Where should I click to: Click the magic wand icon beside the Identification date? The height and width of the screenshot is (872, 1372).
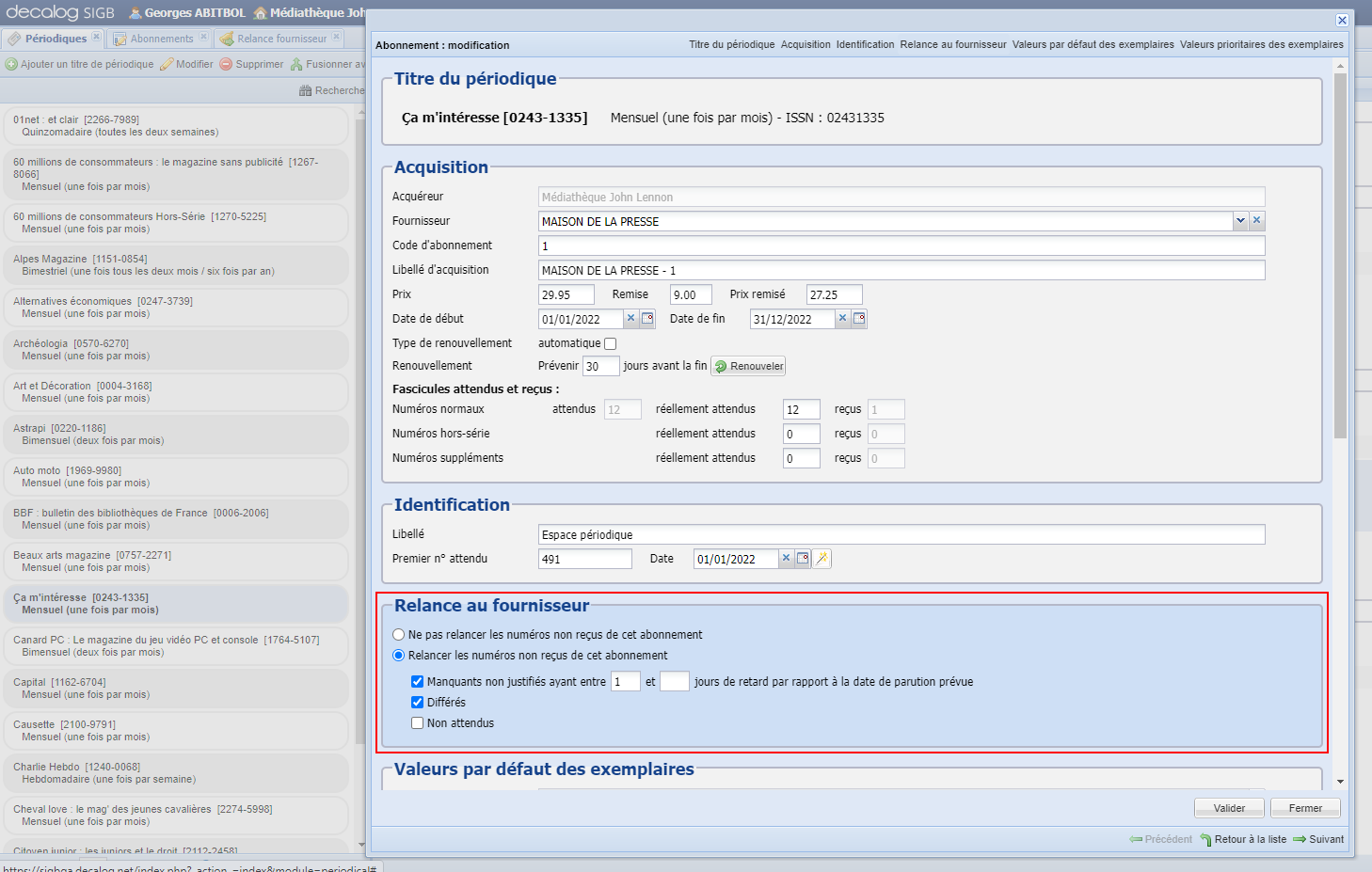coord(822,559)
